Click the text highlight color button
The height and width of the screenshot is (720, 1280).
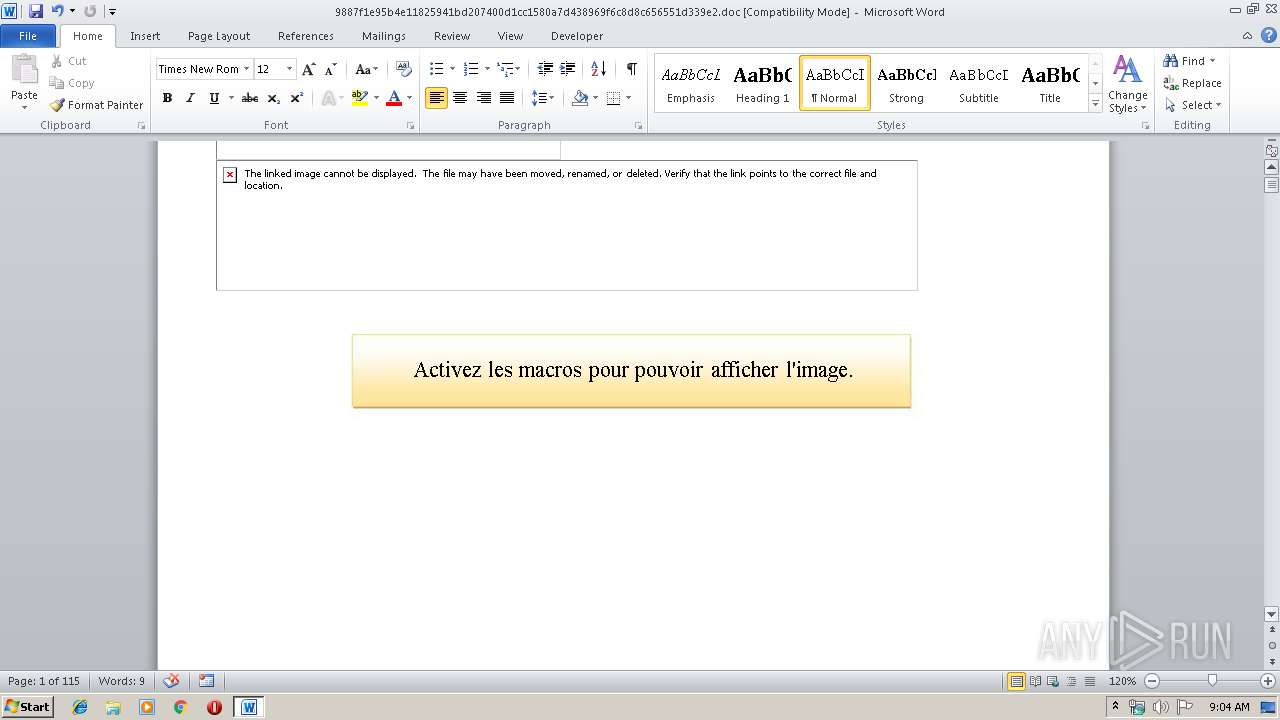360,98
